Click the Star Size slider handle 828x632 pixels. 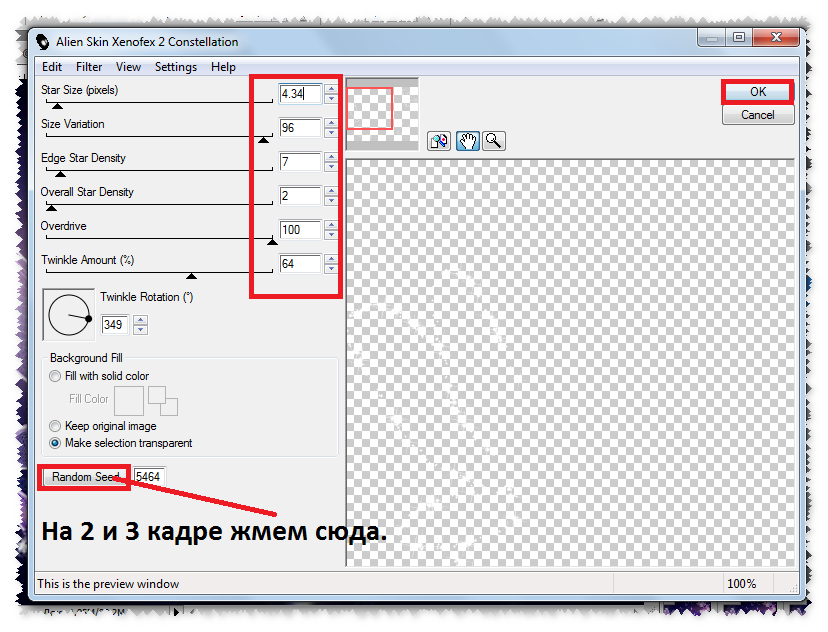(x=57, y=106)
